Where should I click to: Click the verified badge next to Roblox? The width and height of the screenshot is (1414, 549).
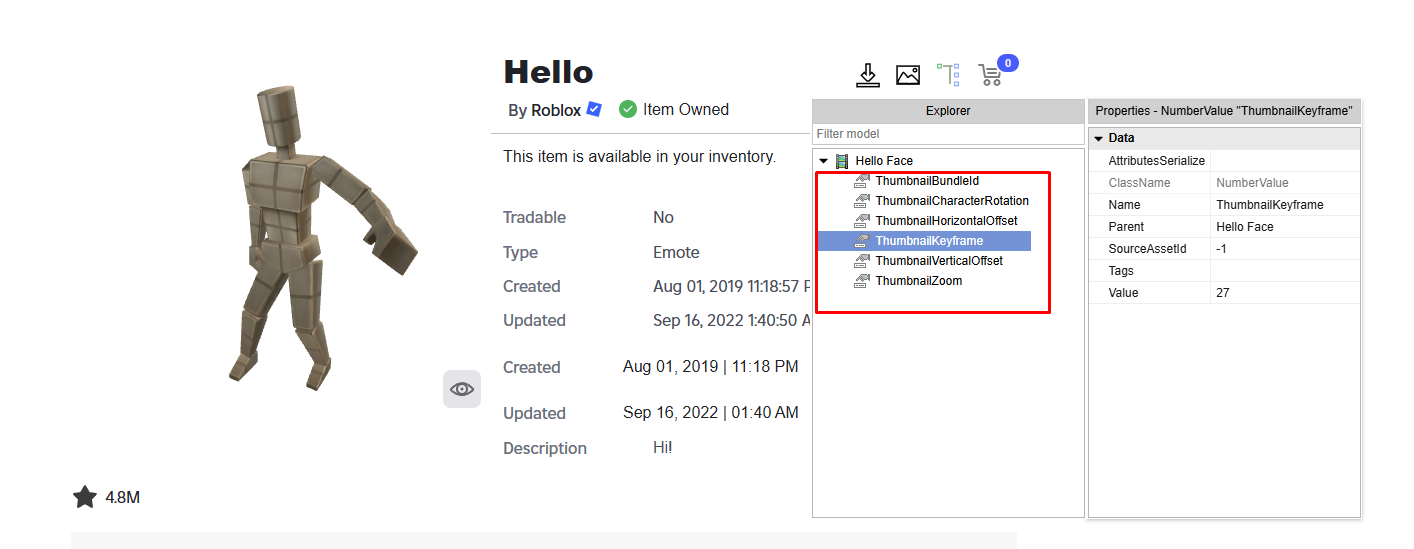[594, 109]
